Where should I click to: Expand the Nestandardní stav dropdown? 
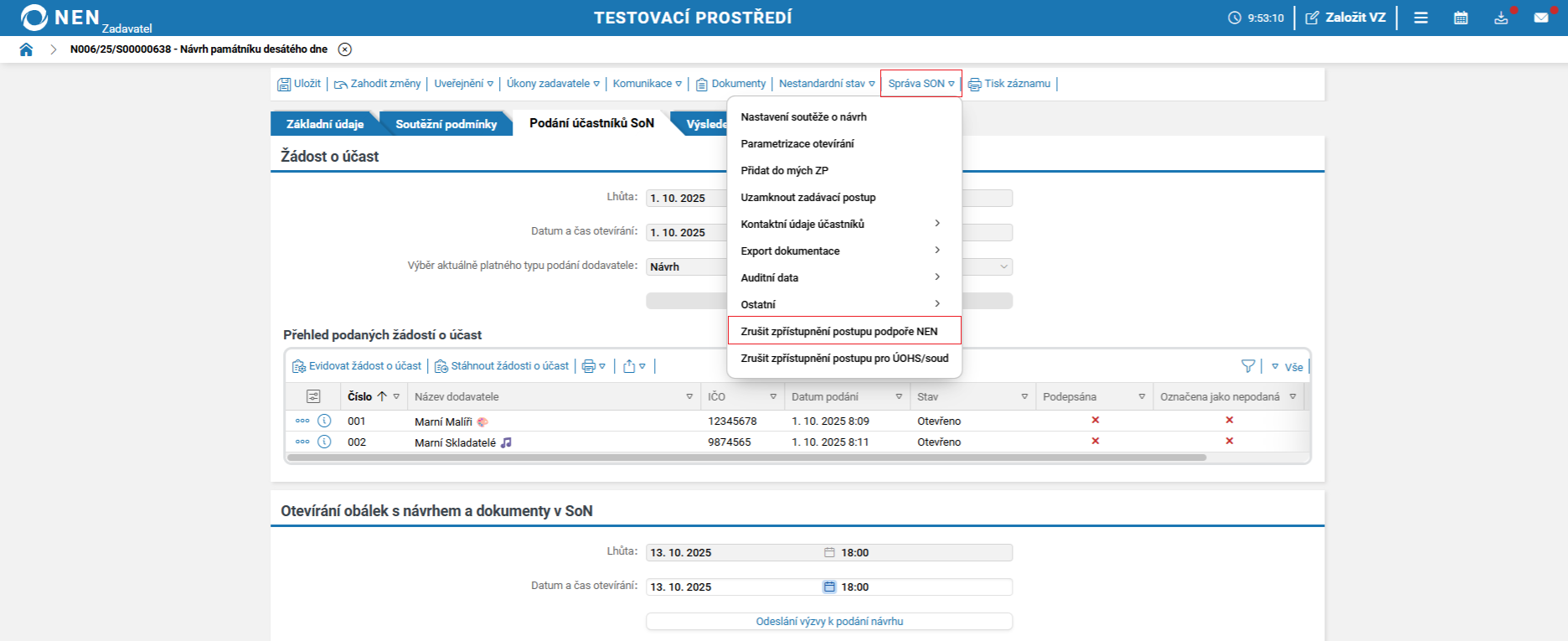coord(827,84)
